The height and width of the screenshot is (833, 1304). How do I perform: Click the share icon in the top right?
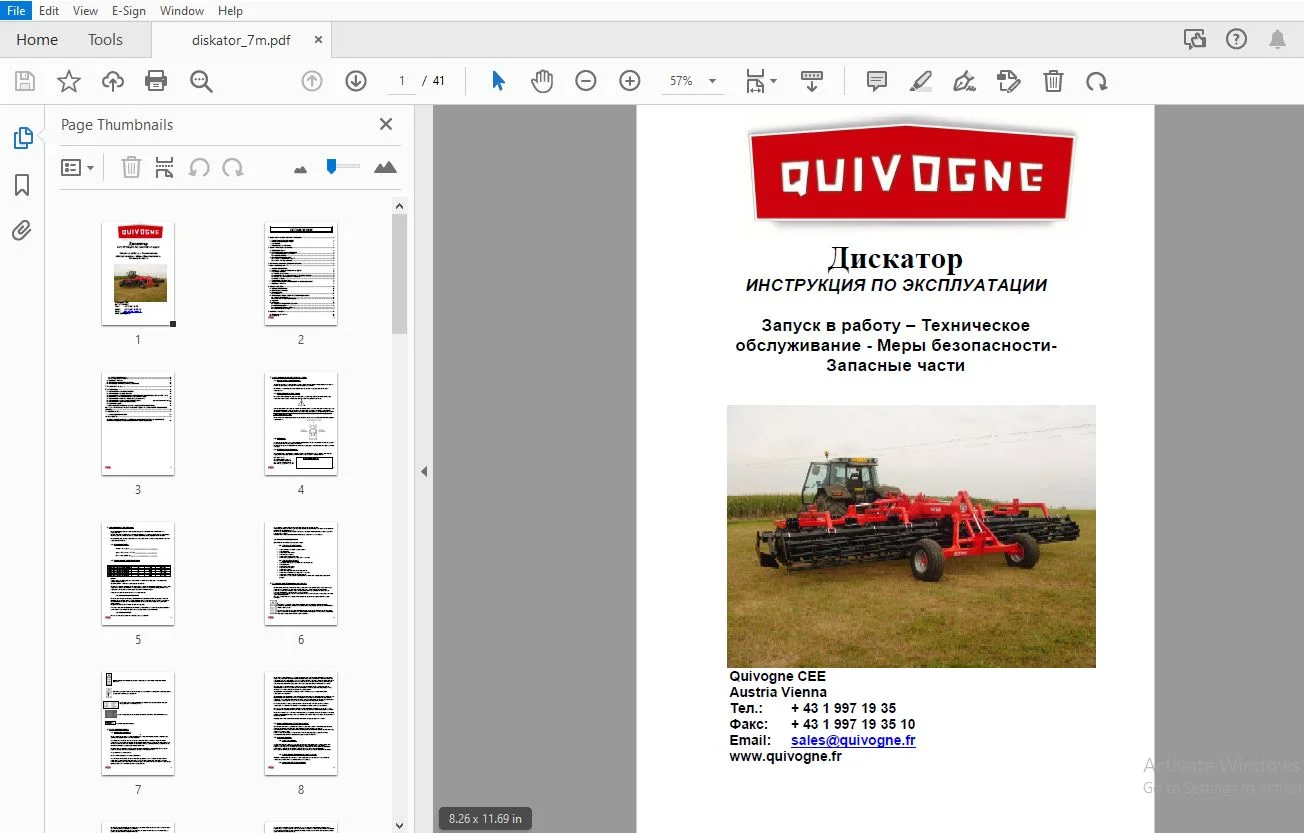tap(1194, 39)
